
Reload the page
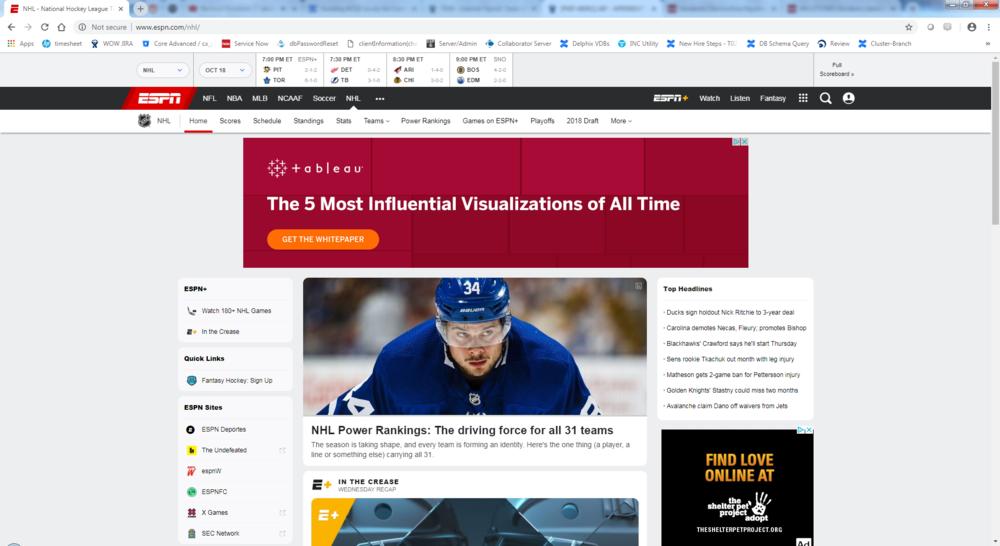click(x=45, y=27)
